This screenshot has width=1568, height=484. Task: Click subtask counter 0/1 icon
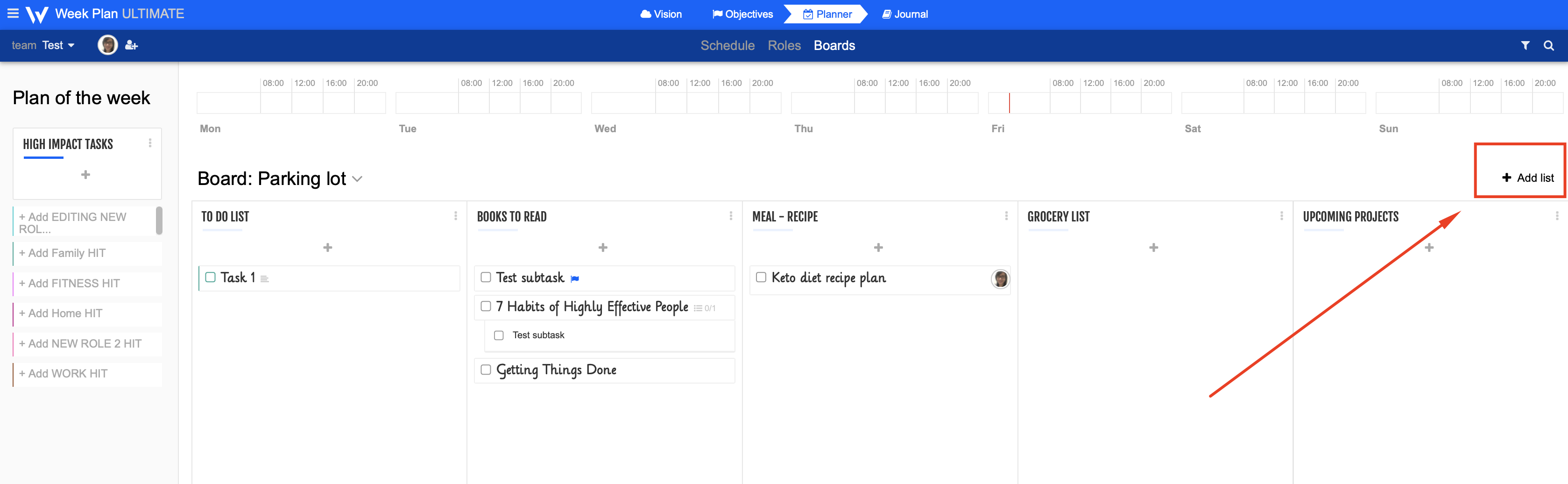pos(704,308)
